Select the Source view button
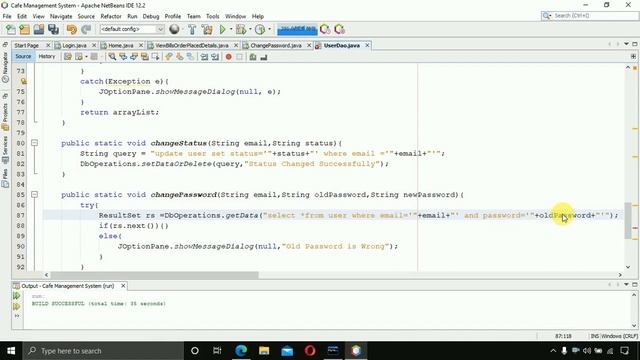The image size is (640, 360). pos(23,56)
